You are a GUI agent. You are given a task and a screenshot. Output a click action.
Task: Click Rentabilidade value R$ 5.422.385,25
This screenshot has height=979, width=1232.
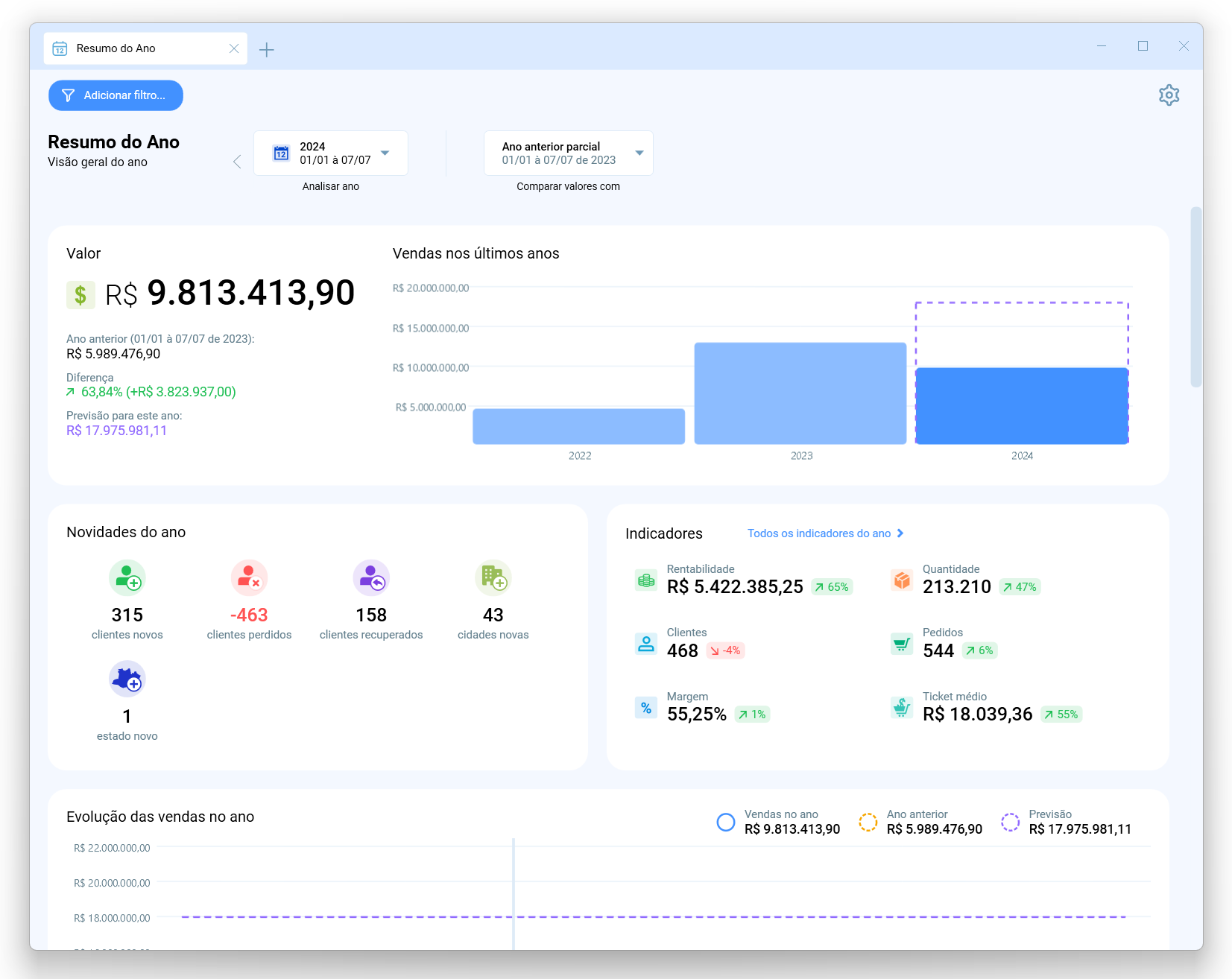click(x=735, y=587)
